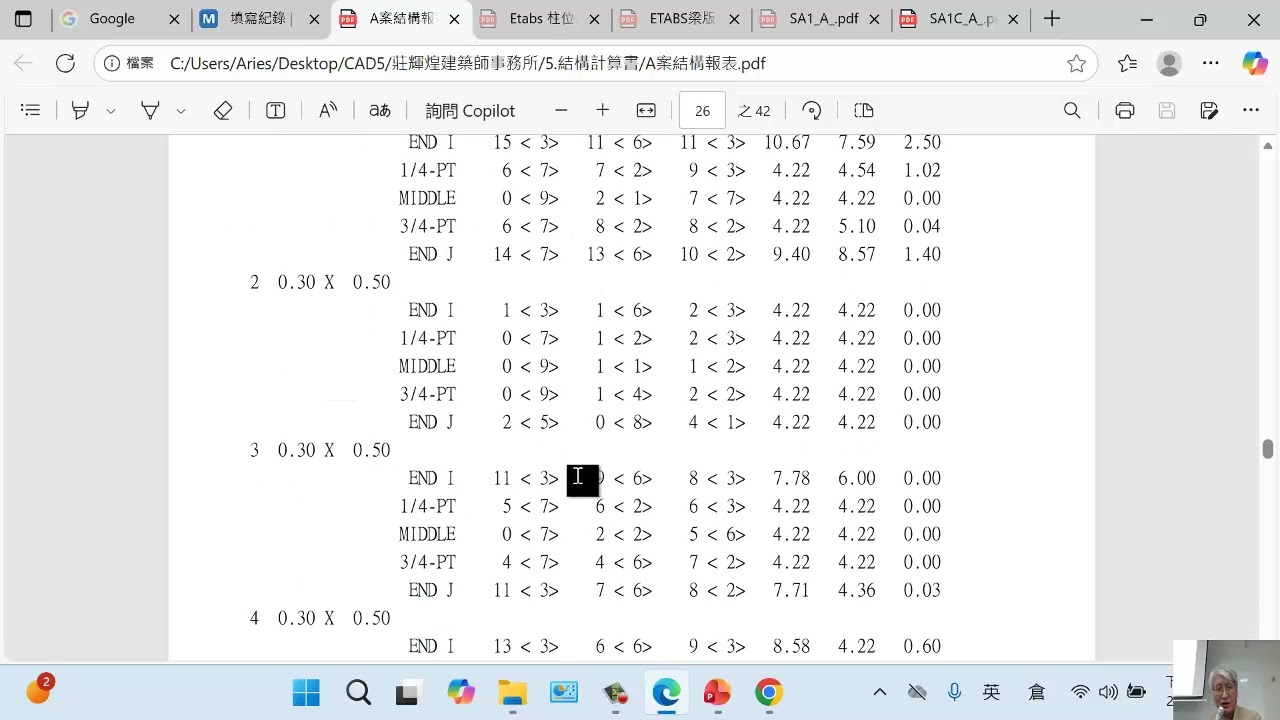Toggle the 英 input language indicator
Screen dimensions: 1280x720
991,692
